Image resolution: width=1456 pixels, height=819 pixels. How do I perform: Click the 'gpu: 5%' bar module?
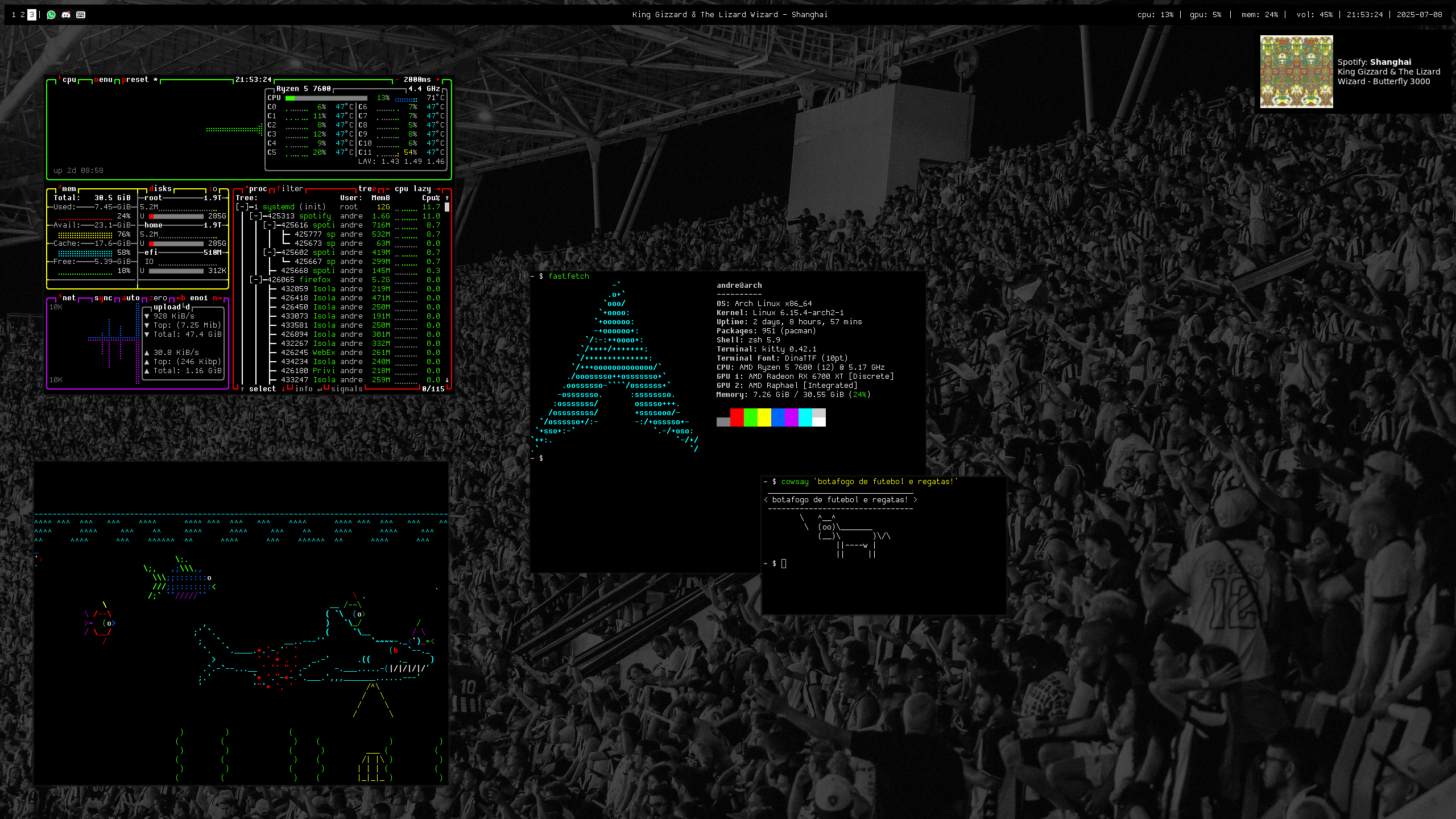coord(1205,15)
